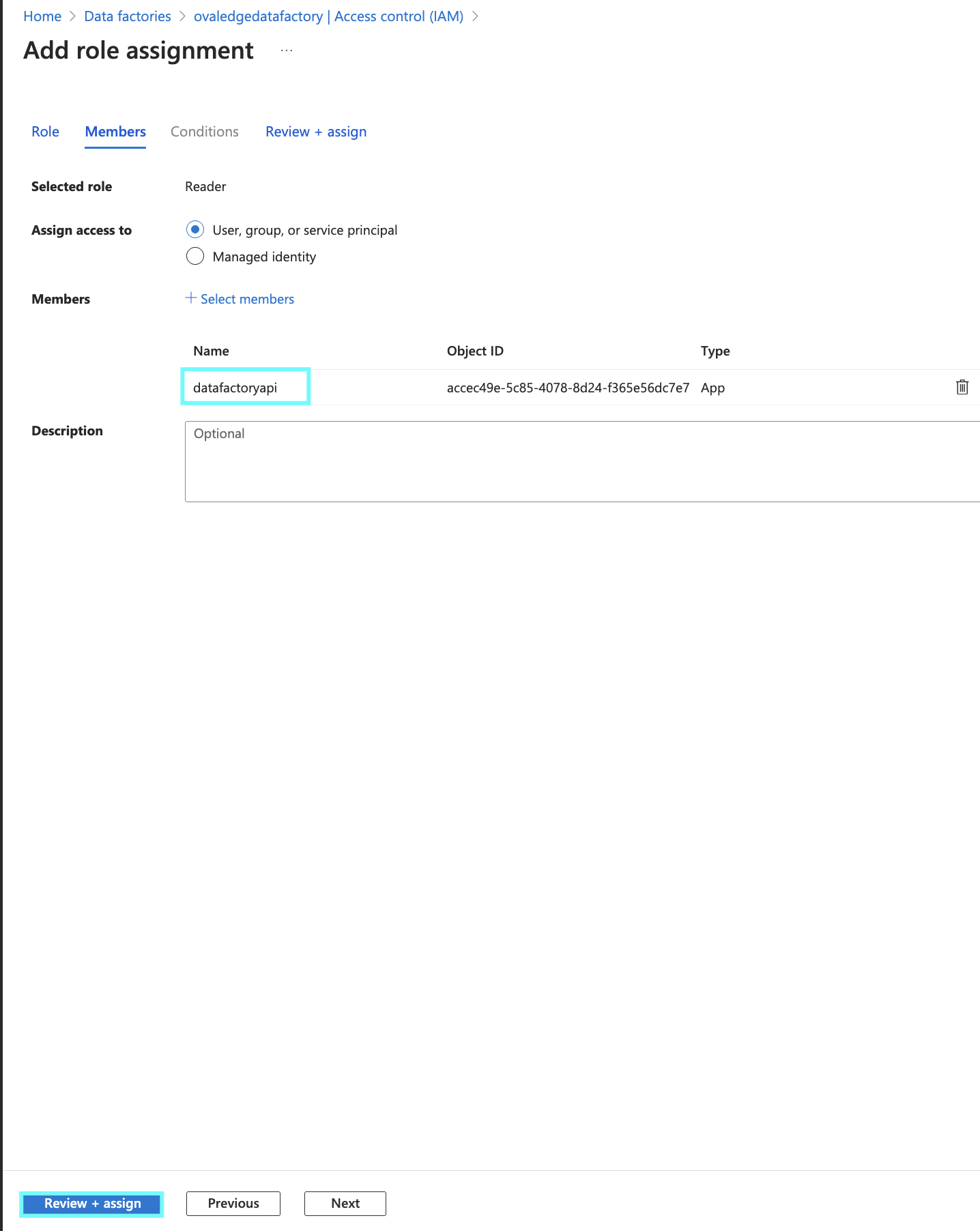Go to the Conditions tab
The height and width of the screenshot is (1231, 980).
[204, 132]
